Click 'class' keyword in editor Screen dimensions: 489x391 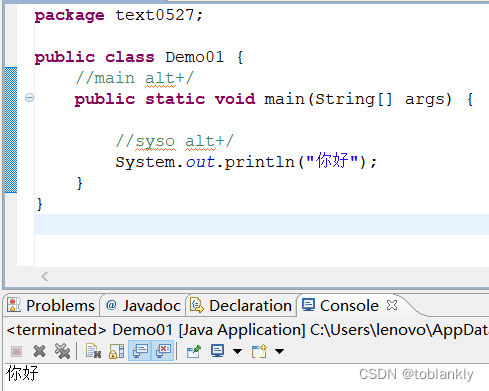pyautogui.click(x=130, y=57)
